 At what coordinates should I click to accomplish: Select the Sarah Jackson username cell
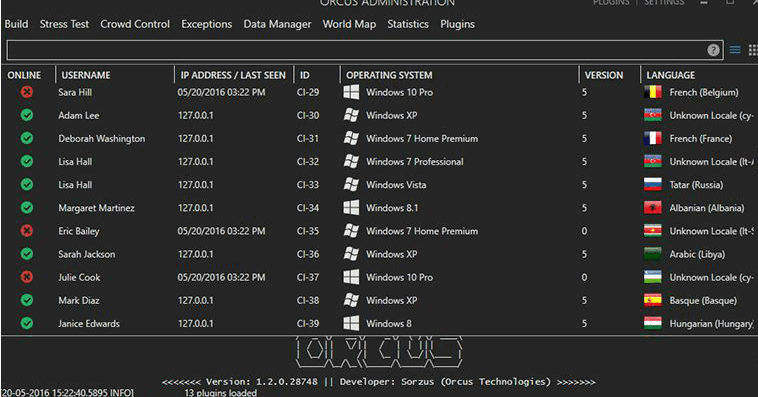click(87, 254)
